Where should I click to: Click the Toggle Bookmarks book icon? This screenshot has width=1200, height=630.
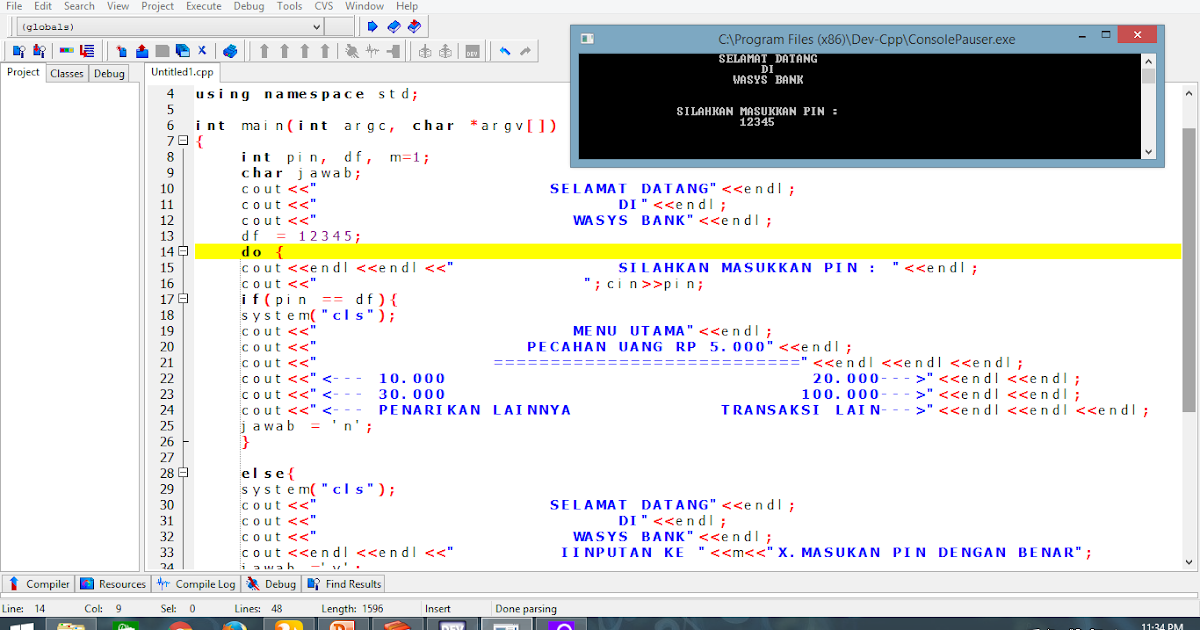coord(394,27)
